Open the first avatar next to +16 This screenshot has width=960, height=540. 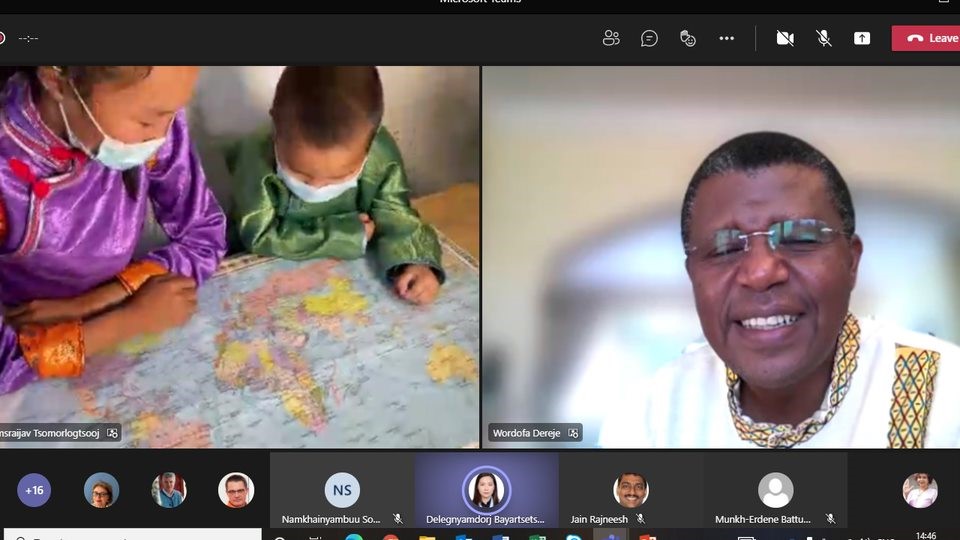tap(101, 490)
